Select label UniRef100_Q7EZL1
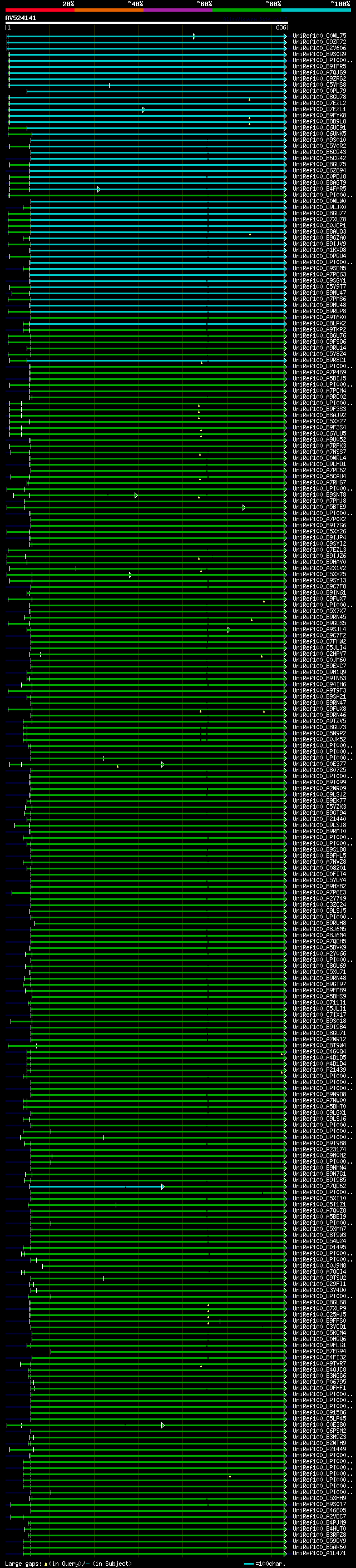The height and width of the screenshot is (1568, 356). [319, 109]
